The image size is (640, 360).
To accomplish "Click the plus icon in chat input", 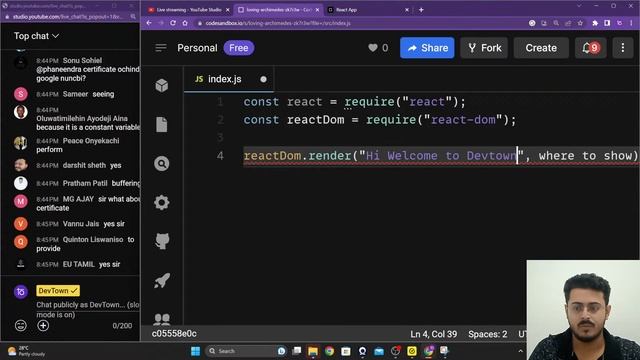I will tap(43, 325).
